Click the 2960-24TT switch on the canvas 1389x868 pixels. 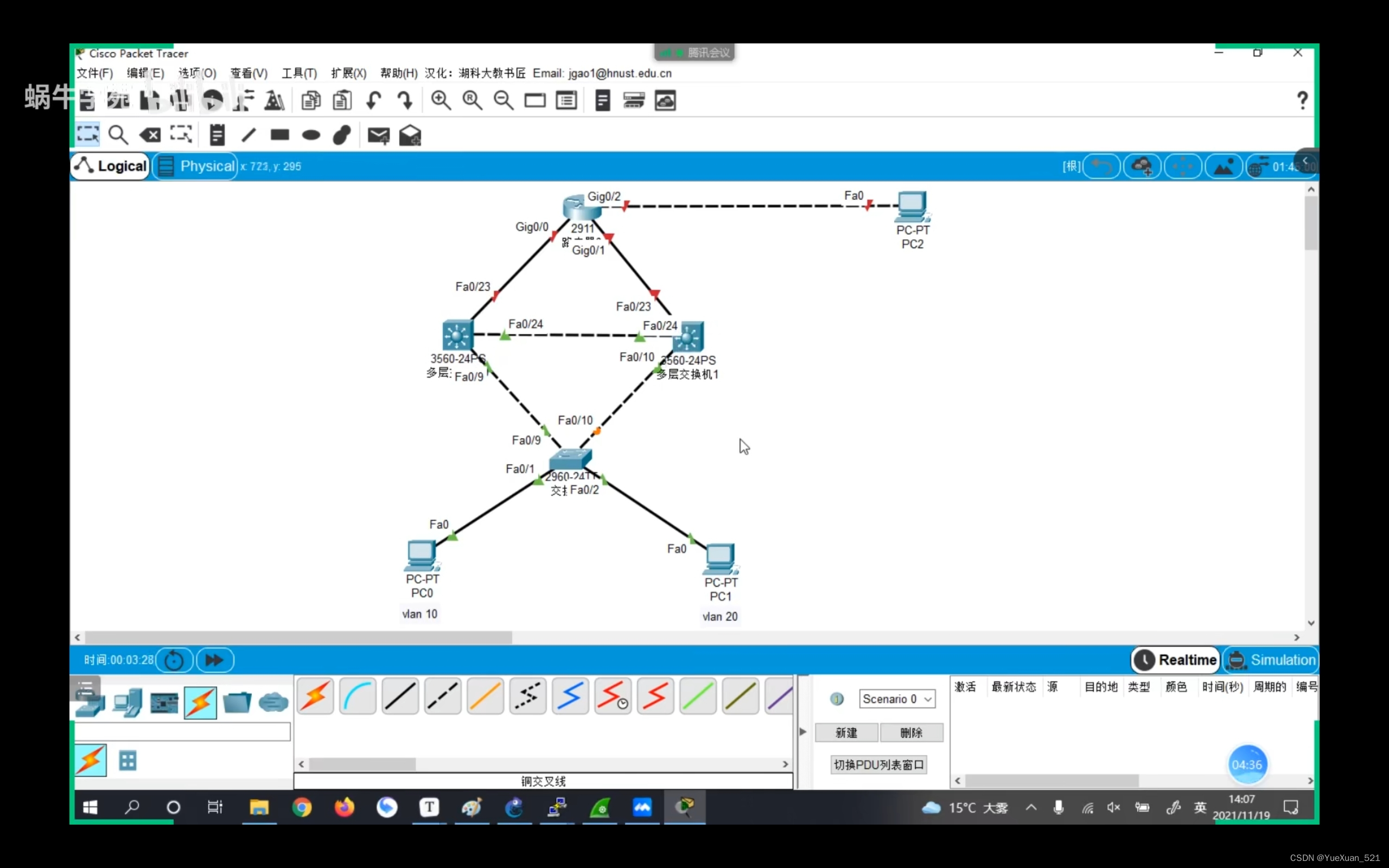pyautogui.click(x=570, y=459)
